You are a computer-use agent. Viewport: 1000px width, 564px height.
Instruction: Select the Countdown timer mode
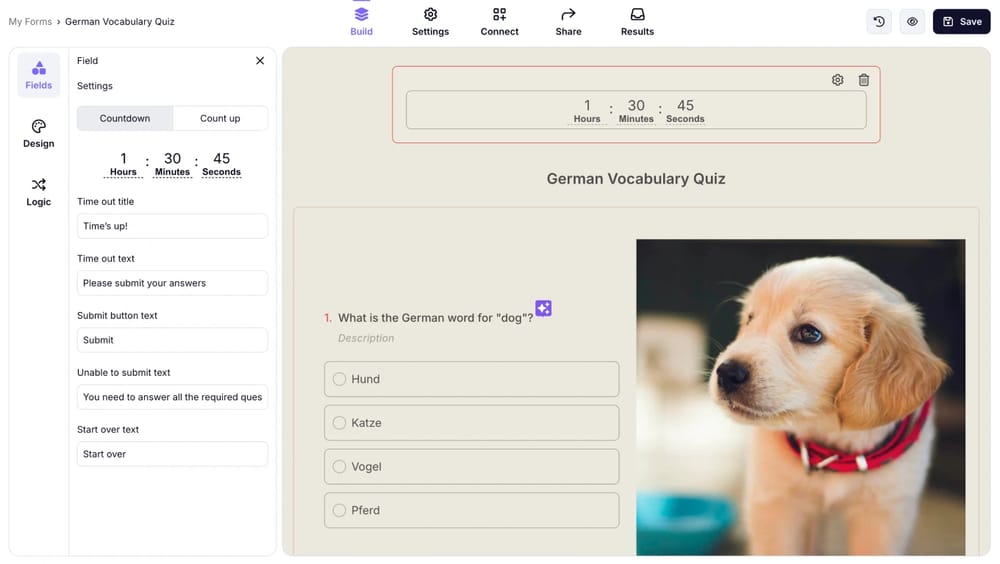(125, 118)
